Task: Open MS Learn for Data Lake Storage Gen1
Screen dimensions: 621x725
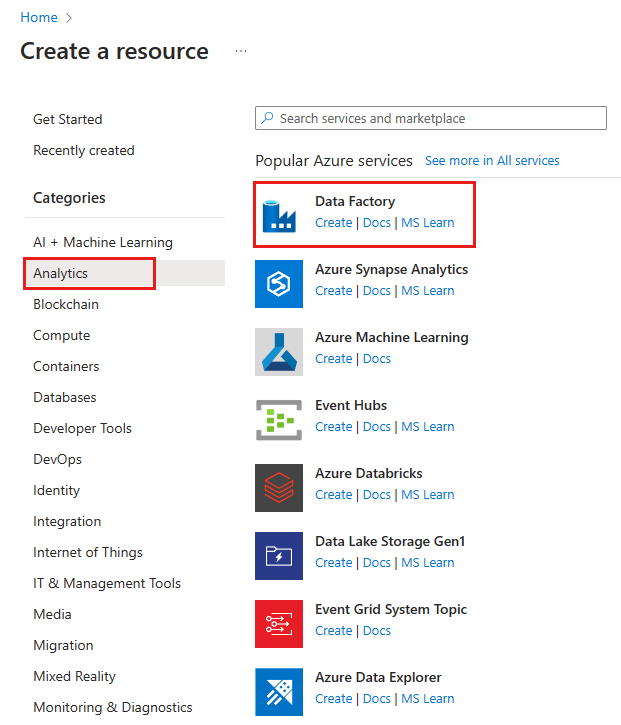Action: point(427,562)
